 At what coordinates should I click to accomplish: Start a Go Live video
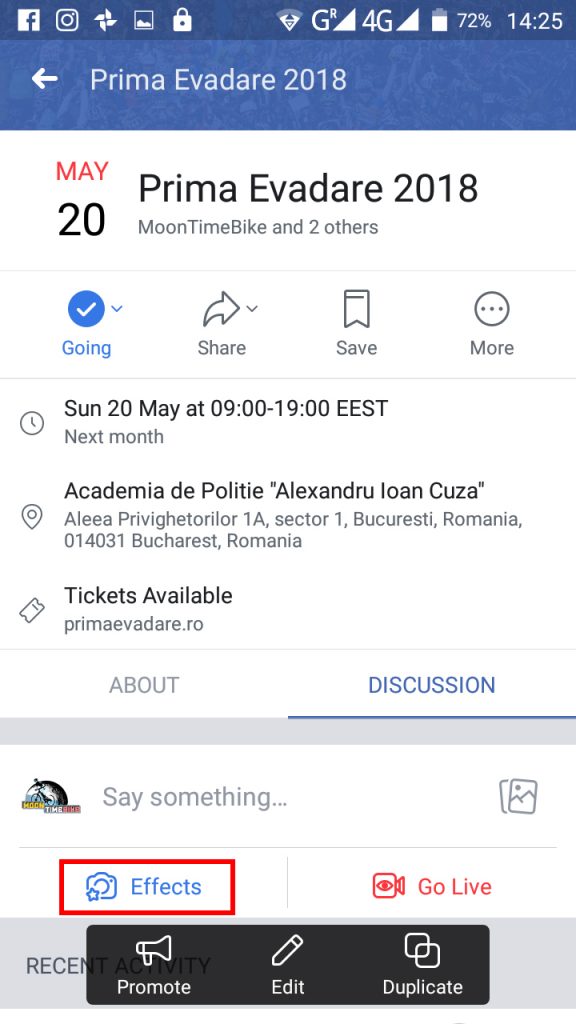tap(432, 886)
